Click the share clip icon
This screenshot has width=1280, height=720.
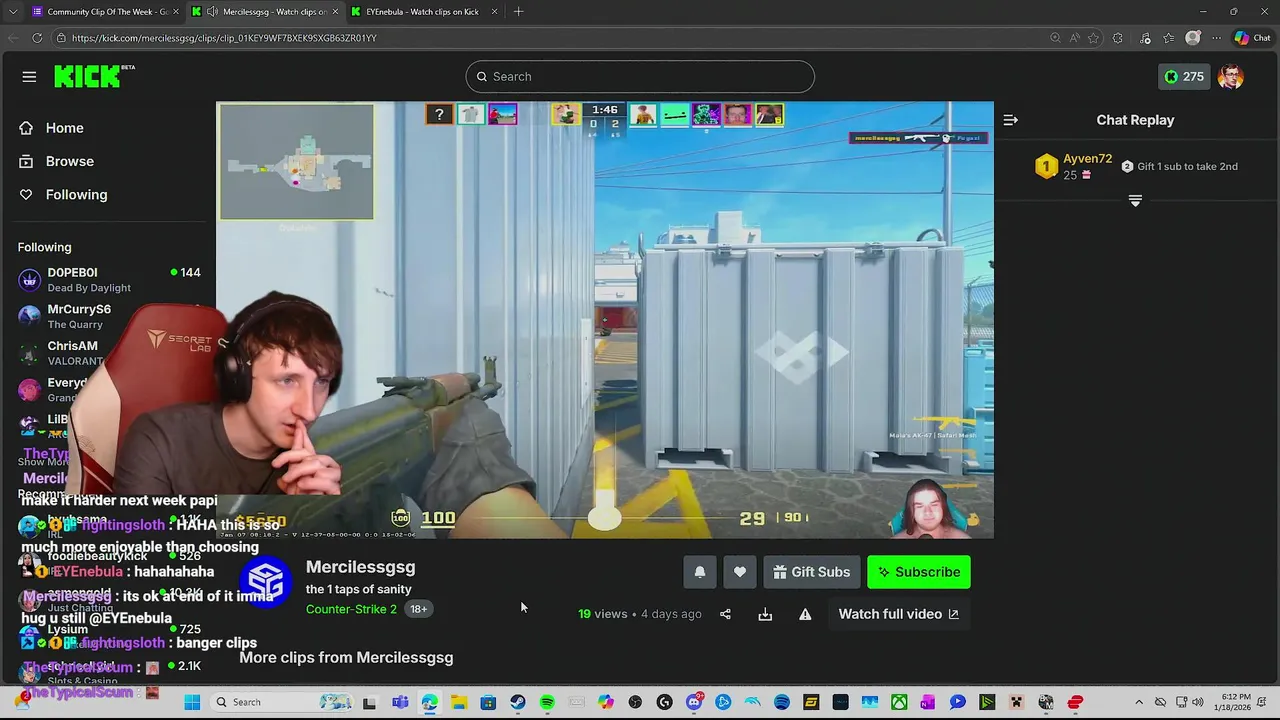pyautogui.click(x=726, y=614)
